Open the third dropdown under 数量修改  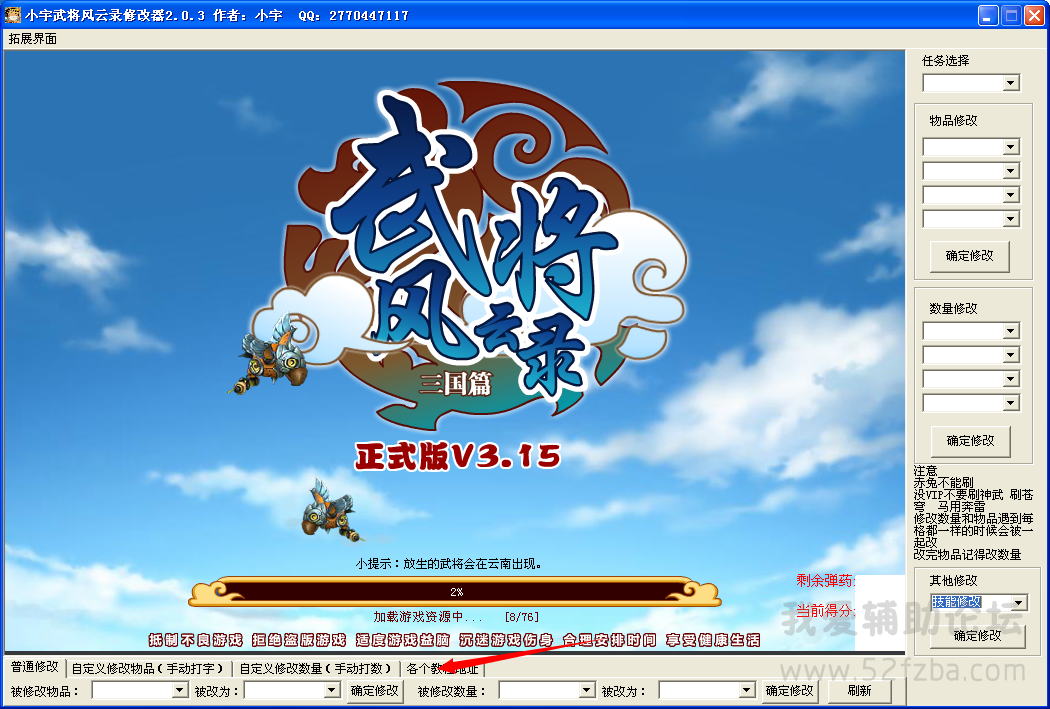click(1011, 379)
